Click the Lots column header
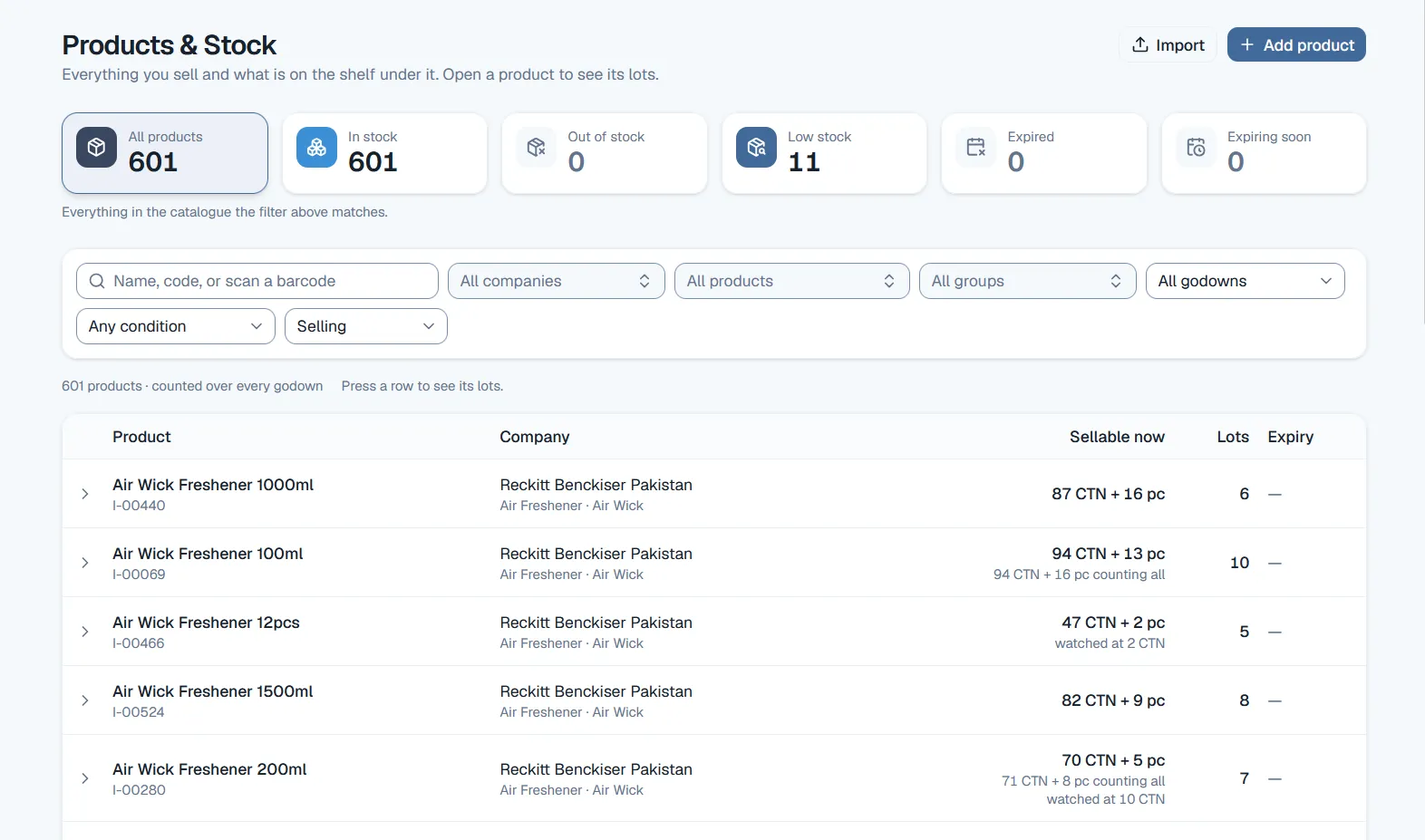The width and height of the screenshot is (1425, 840). pos(1233,437)
